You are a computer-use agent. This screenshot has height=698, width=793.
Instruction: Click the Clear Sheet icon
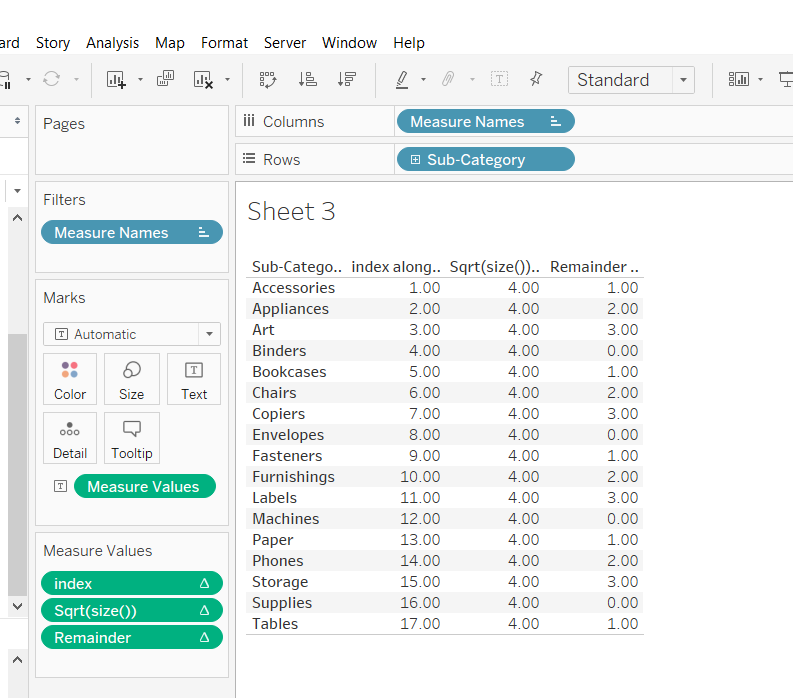point(203,80)
